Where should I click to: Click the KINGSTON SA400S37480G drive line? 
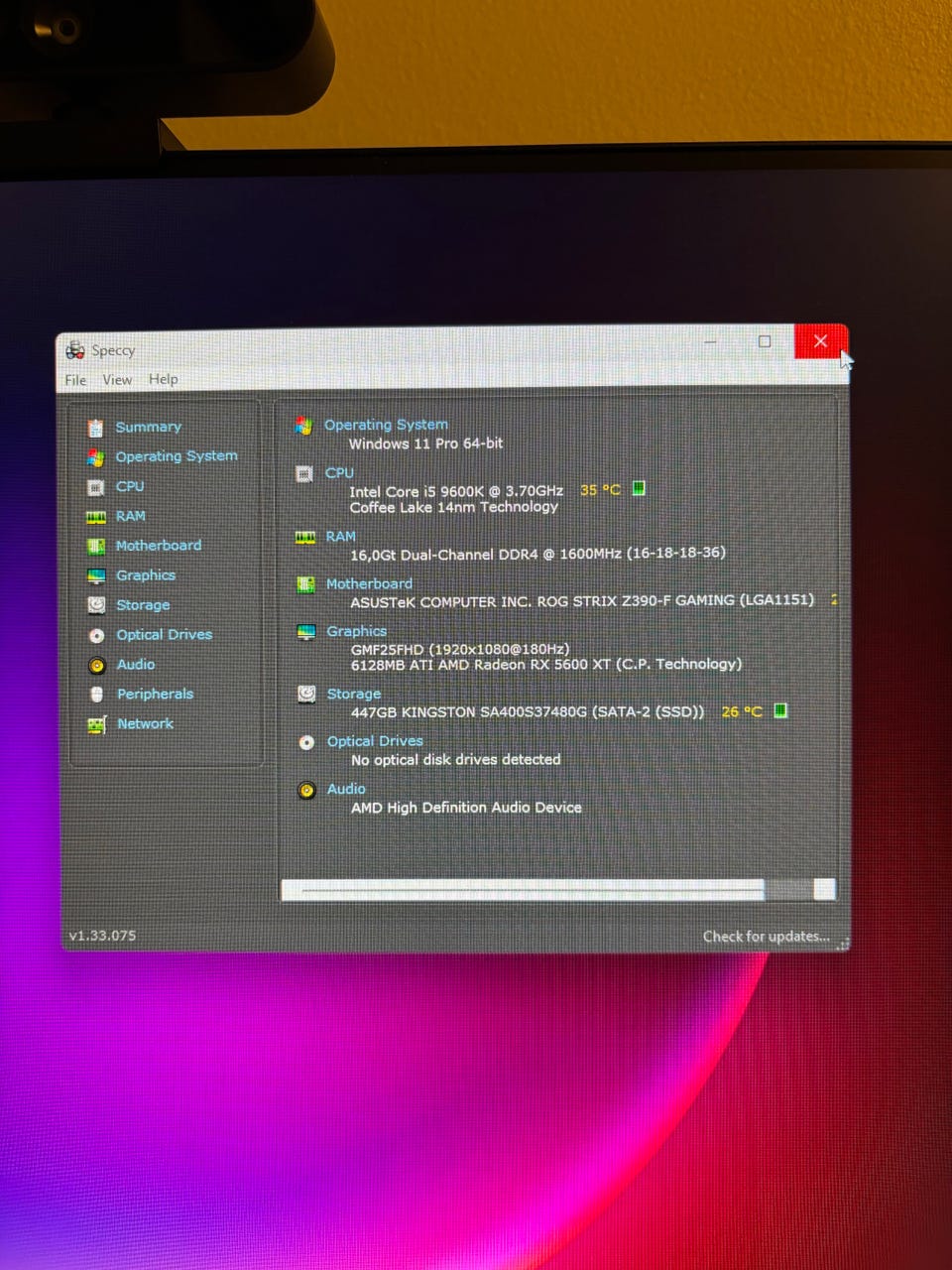click(x=528, y=711)
